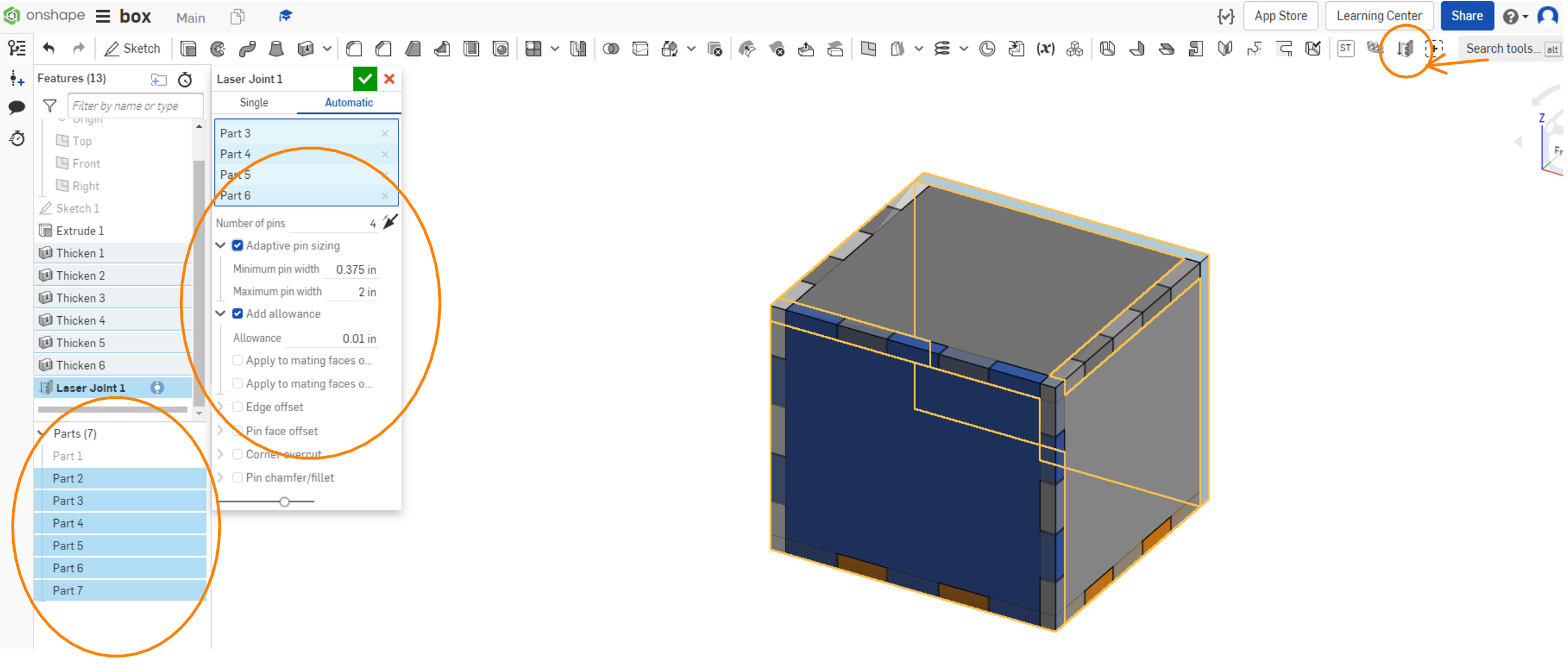Enable the Corner overcut checkbox

pyautogui.click(x=237, y=454)
